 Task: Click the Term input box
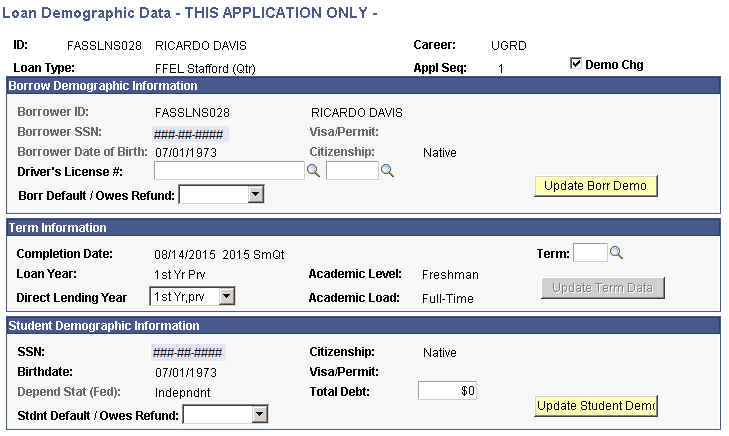click(x=589, y=253)
